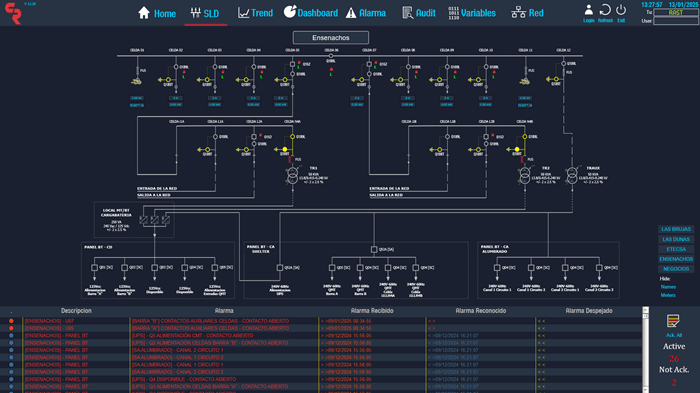The height and width of the screenshot is (393, 700).
Task: Open the Home screen
Action: pyautogui.click(x=157, y=13)
